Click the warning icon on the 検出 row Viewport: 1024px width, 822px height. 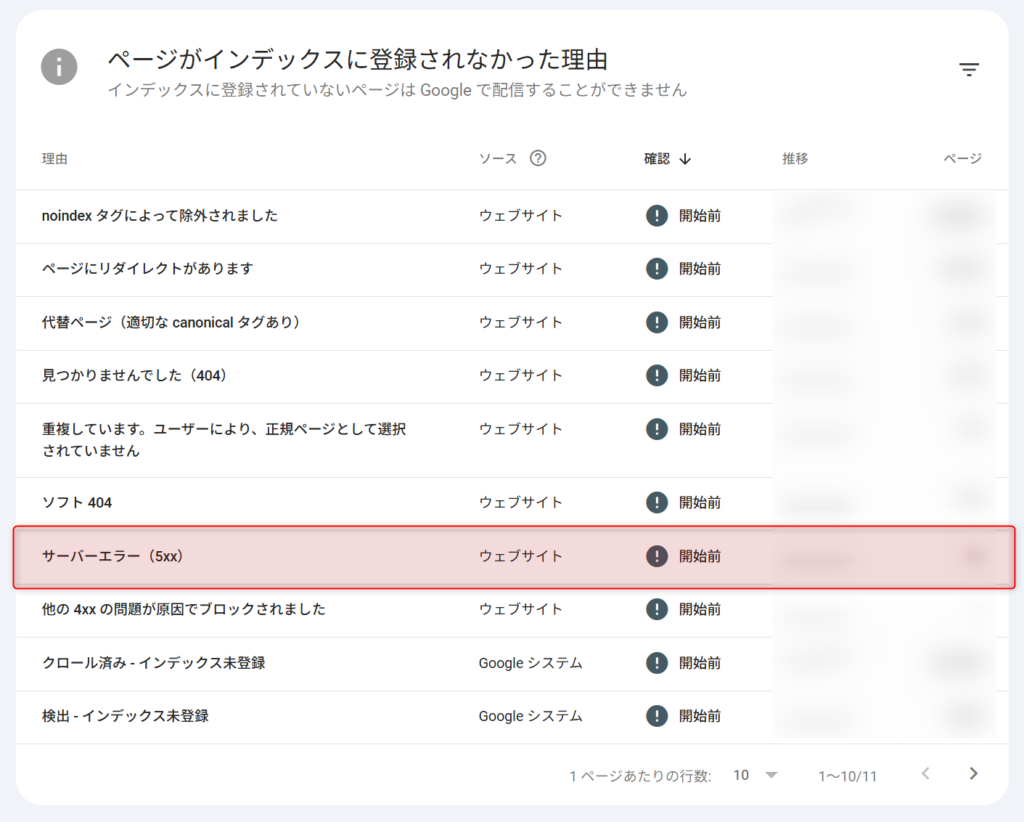click(x=657, y=716)
